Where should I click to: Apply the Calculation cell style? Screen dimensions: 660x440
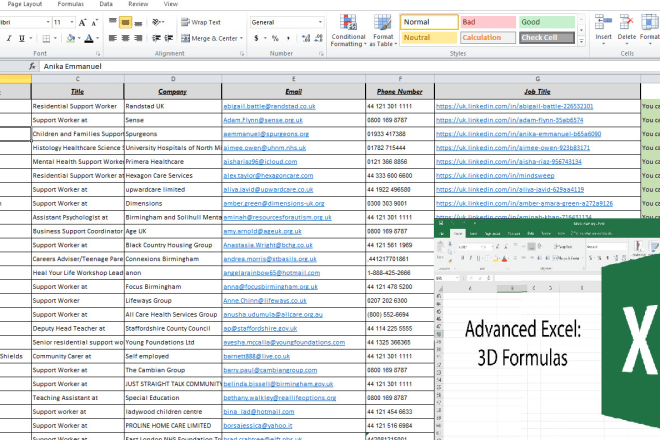[x=488, y=37]
